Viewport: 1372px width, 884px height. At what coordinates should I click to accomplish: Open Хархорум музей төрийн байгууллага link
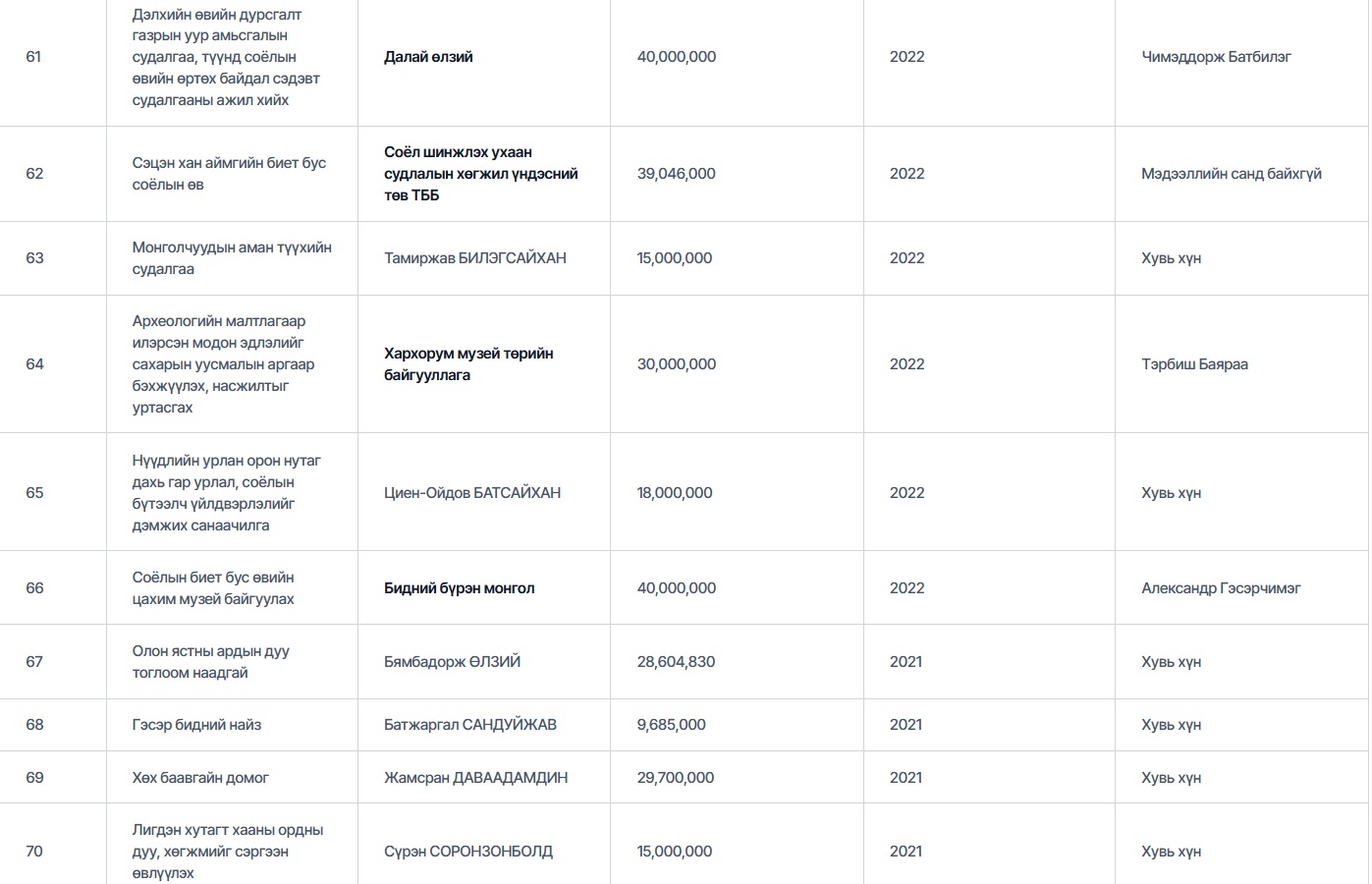468,364
